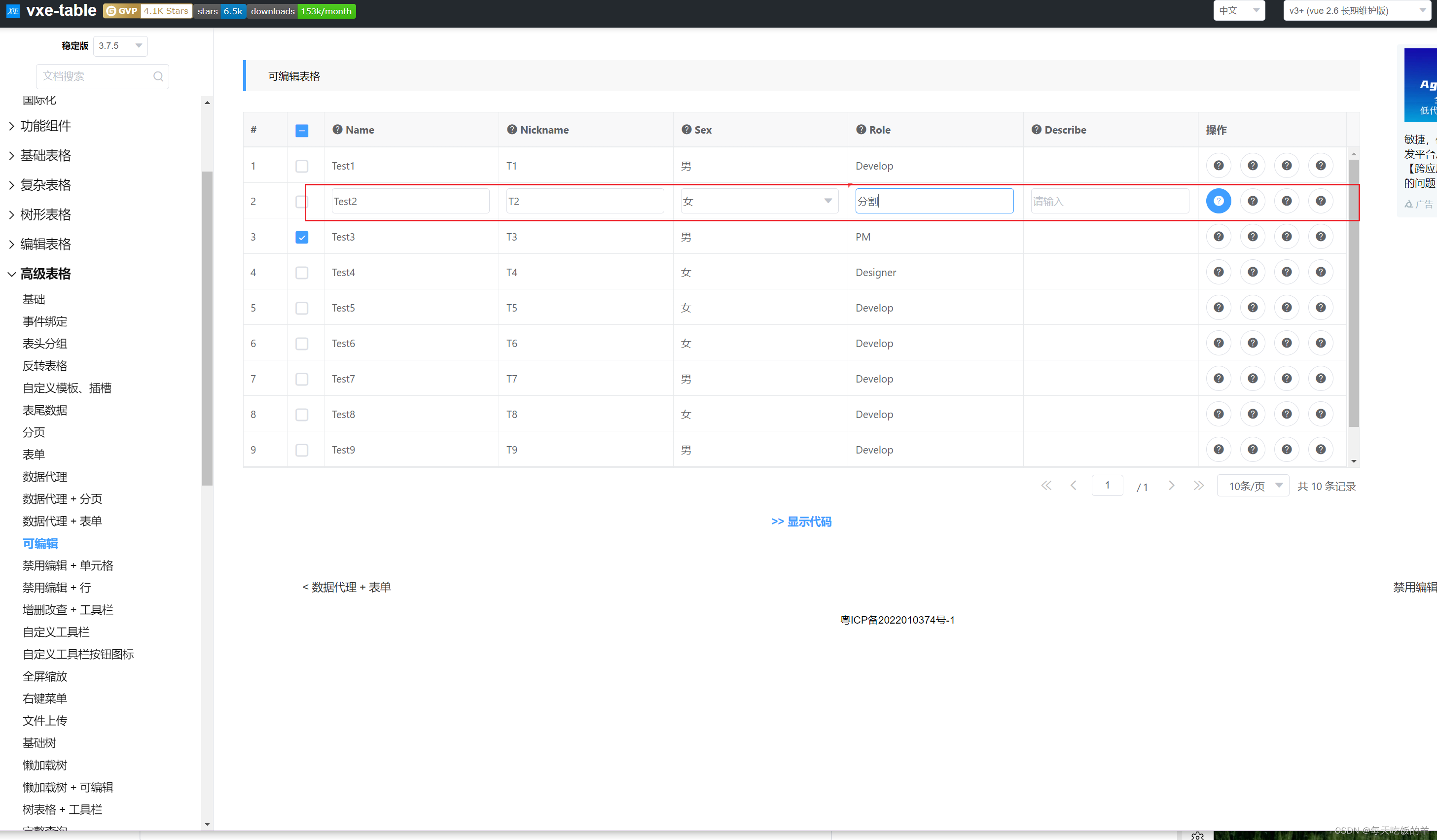
Task: Toggle the select-all checkbox in the table header
Action: click(302, 131)
